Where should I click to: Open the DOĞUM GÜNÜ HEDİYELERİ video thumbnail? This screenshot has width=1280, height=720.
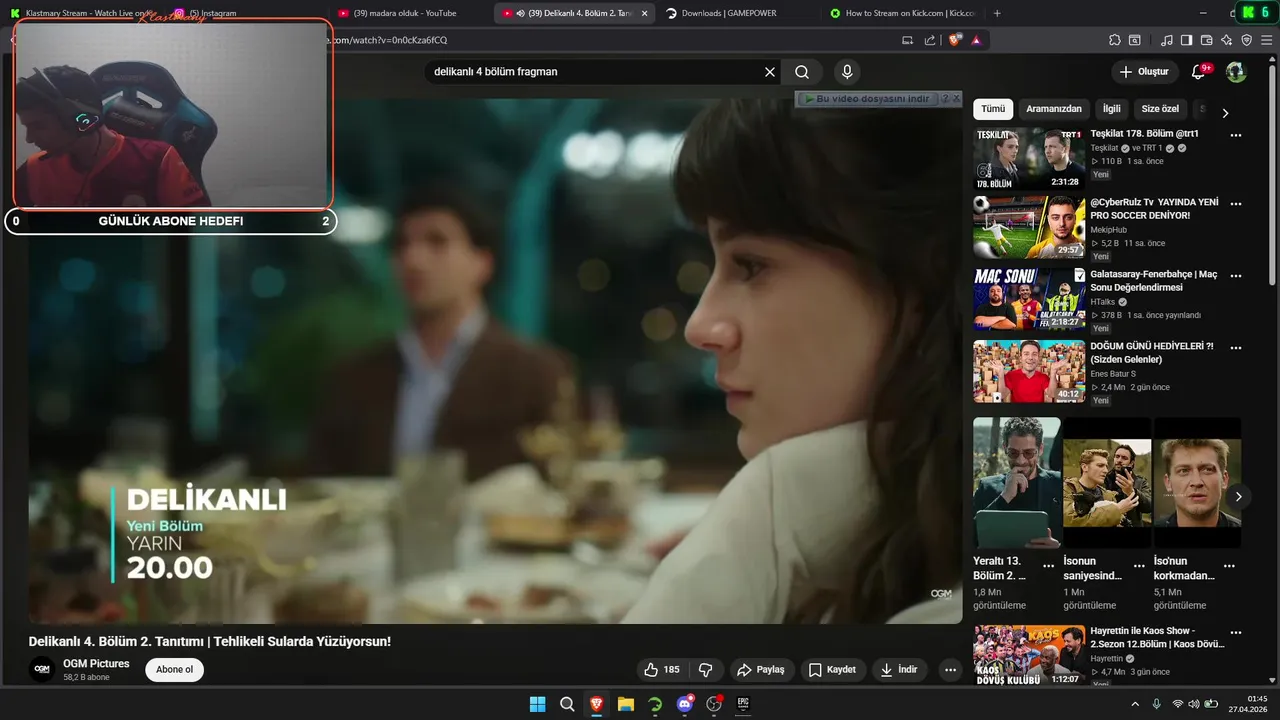[1029, 371]
